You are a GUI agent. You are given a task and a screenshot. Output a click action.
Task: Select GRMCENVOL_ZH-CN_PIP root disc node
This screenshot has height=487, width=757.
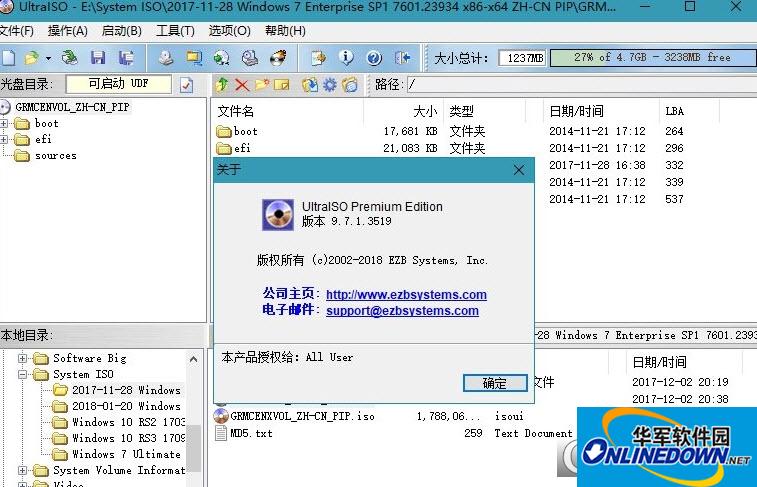point(72,107)
